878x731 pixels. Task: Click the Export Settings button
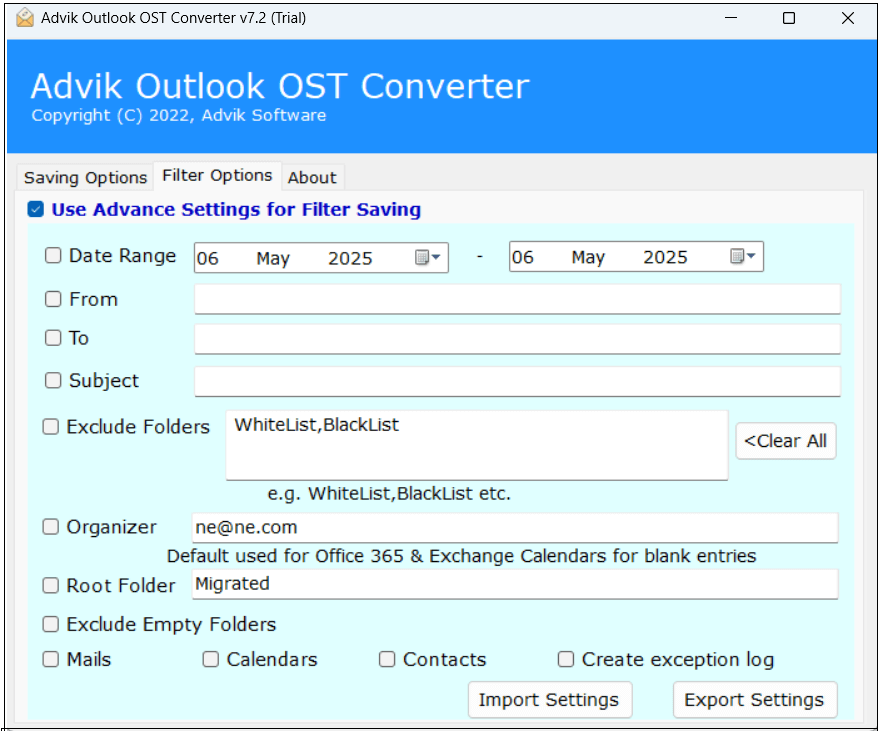(x=754, y=700)
